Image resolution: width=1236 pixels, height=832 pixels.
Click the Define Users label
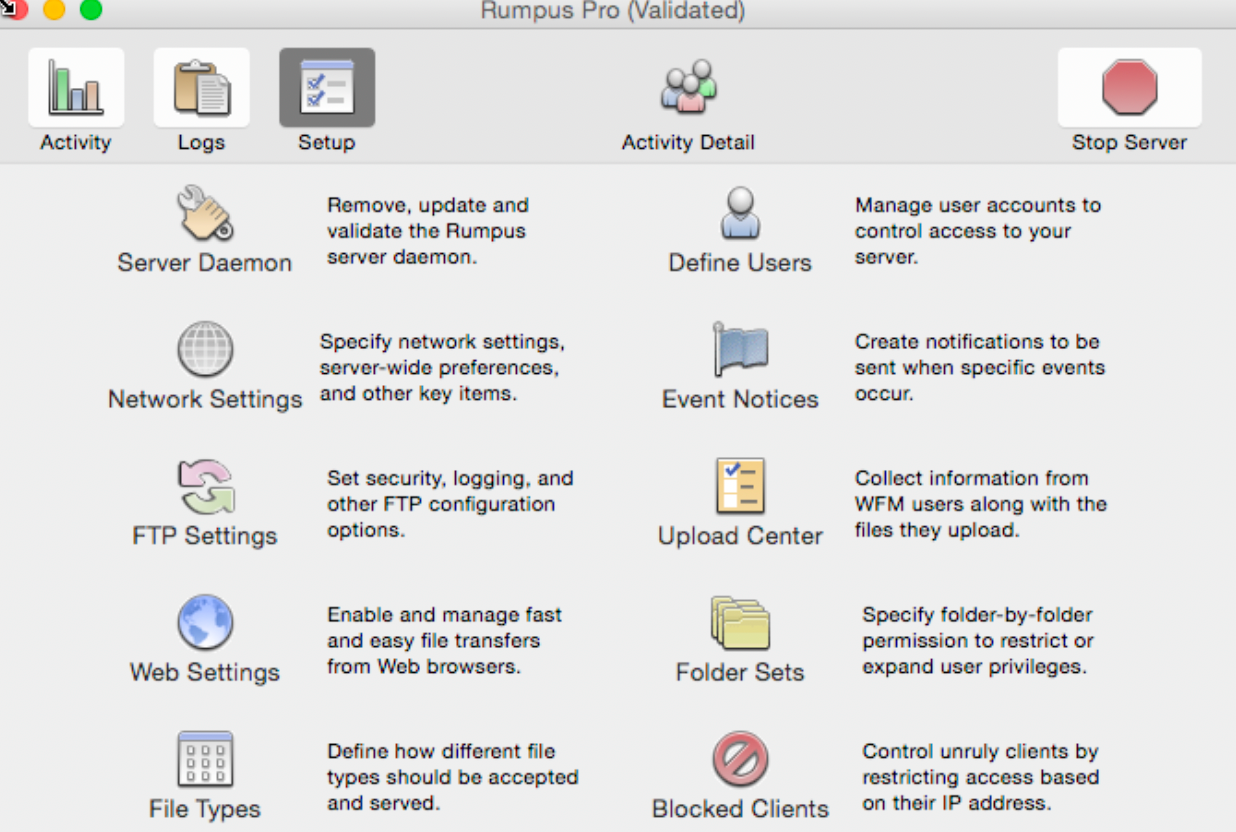(740, 263)
